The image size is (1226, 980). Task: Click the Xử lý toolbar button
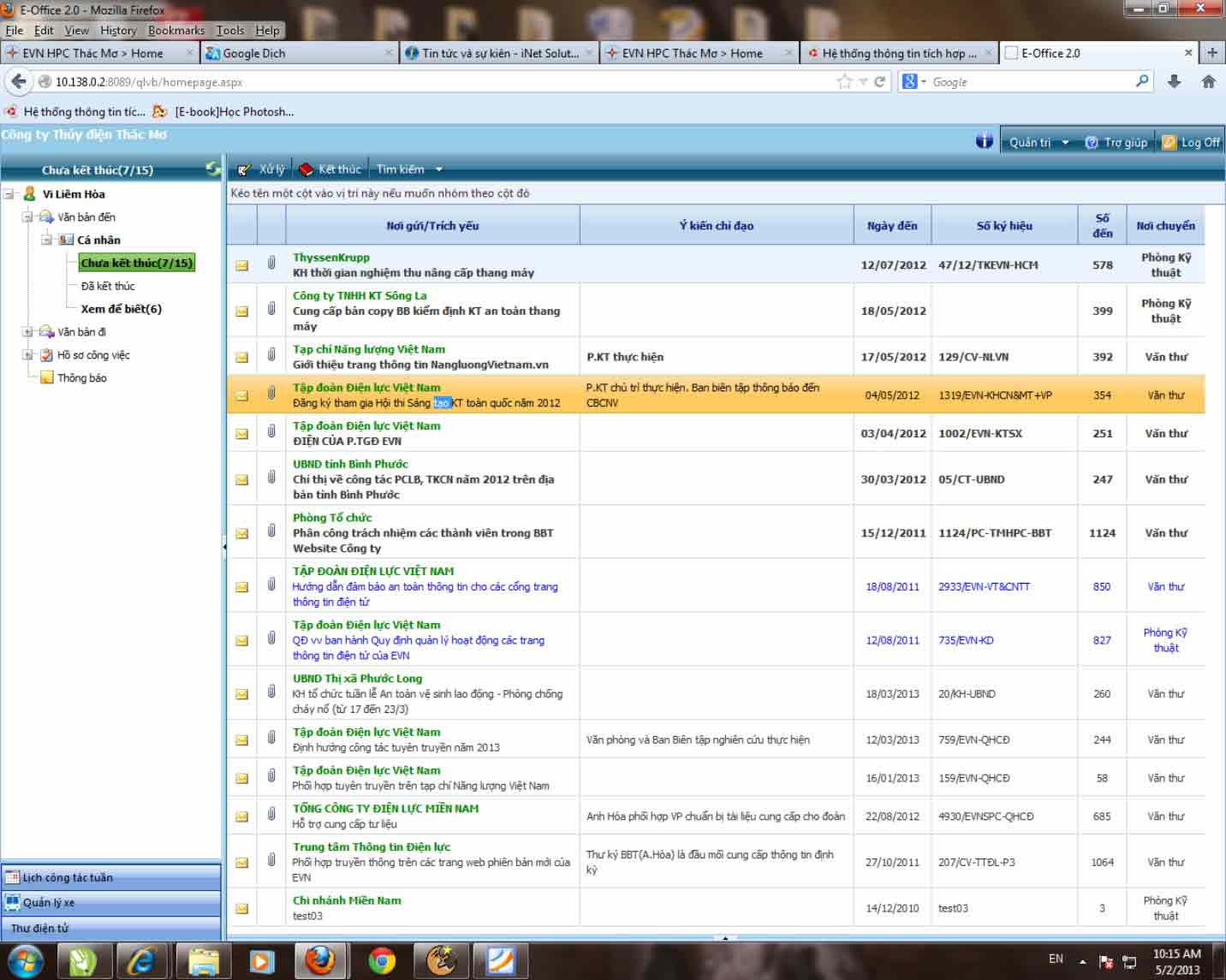tap(262, 169)
